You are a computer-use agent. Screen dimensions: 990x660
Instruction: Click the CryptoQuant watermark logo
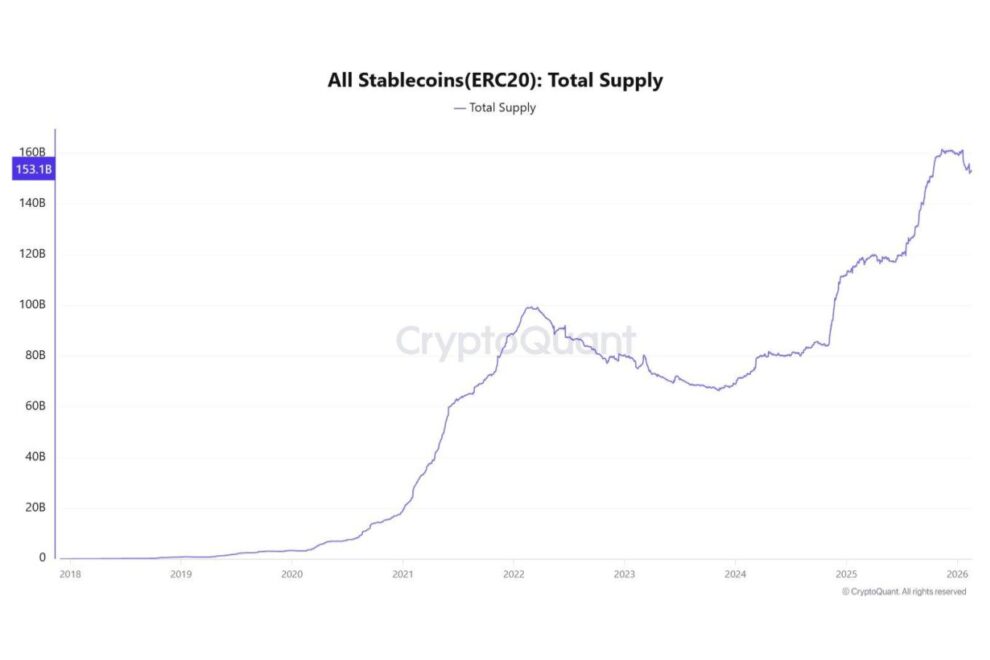pos(516,341)
